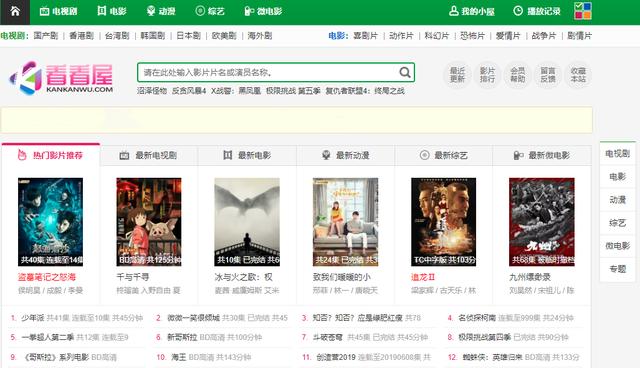
Task: Click 追龙II title text
Action: [423, 277]
